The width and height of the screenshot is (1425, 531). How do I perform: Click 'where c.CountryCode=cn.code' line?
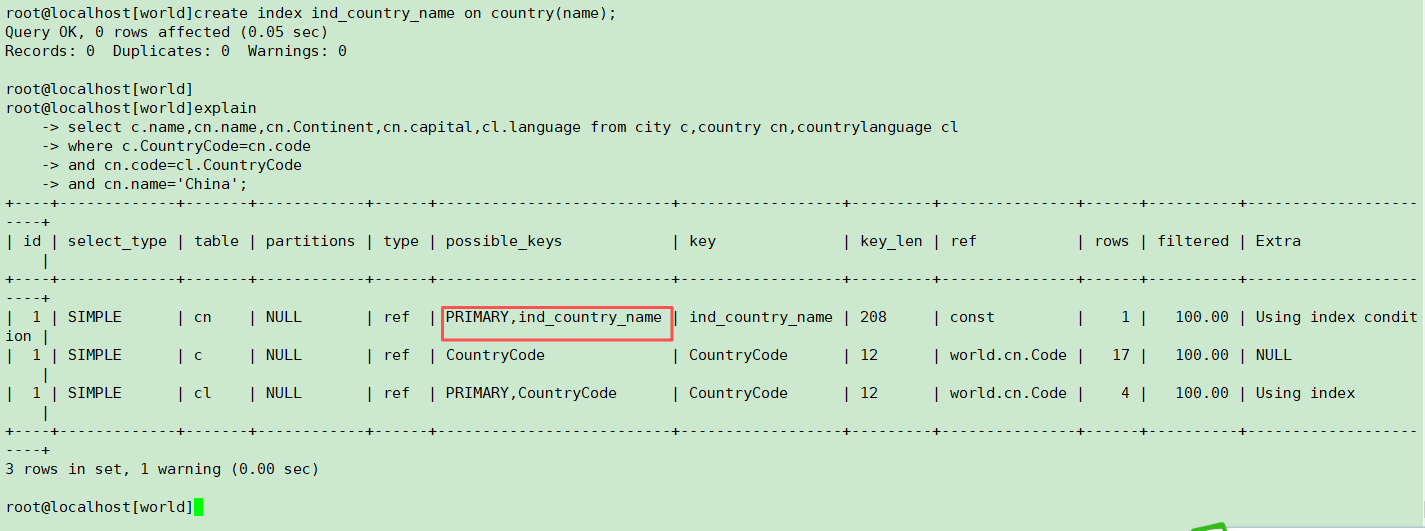[189, 146]
